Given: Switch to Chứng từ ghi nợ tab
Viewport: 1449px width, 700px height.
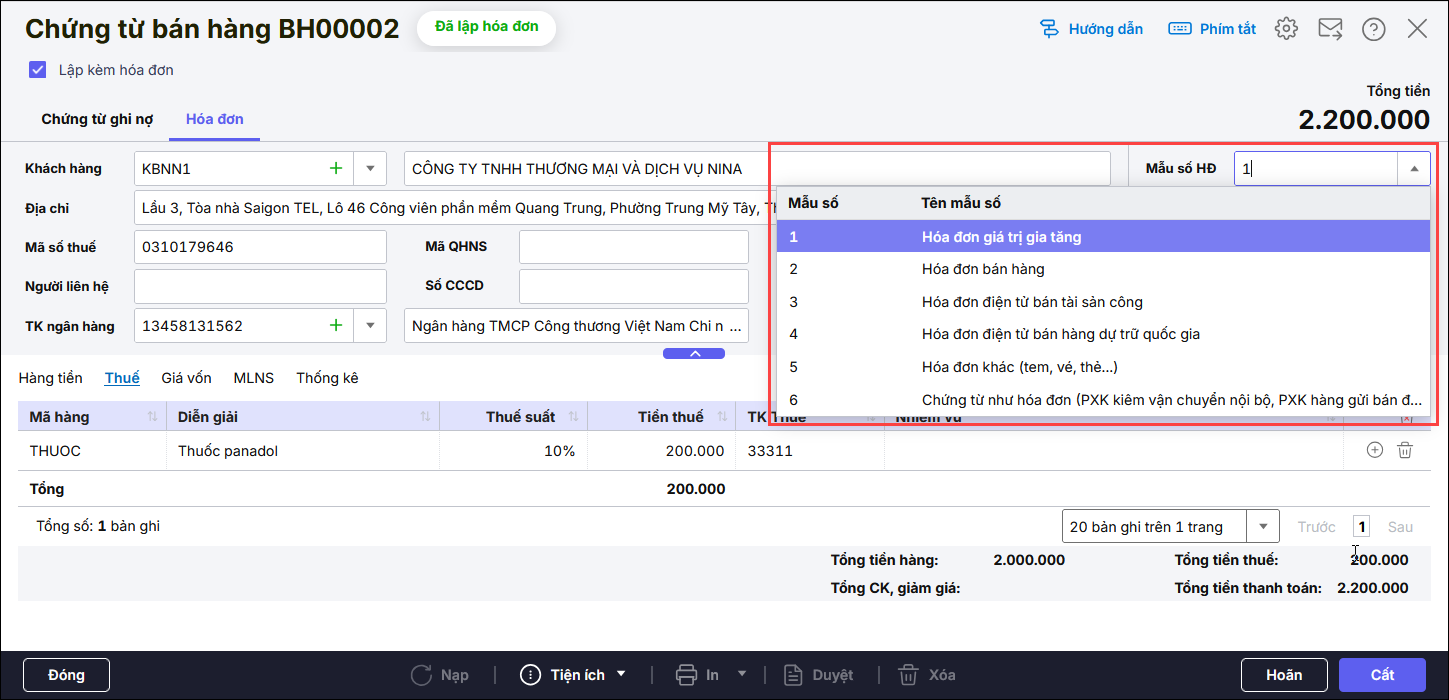Looking at the screenshot, I should point(97,119).
